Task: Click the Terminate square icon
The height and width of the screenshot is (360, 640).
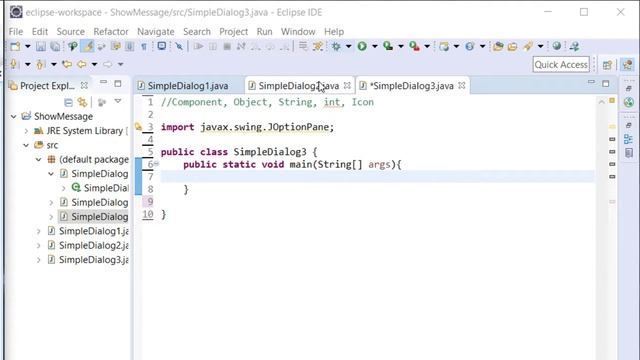Action: click(x=227, y=46)
